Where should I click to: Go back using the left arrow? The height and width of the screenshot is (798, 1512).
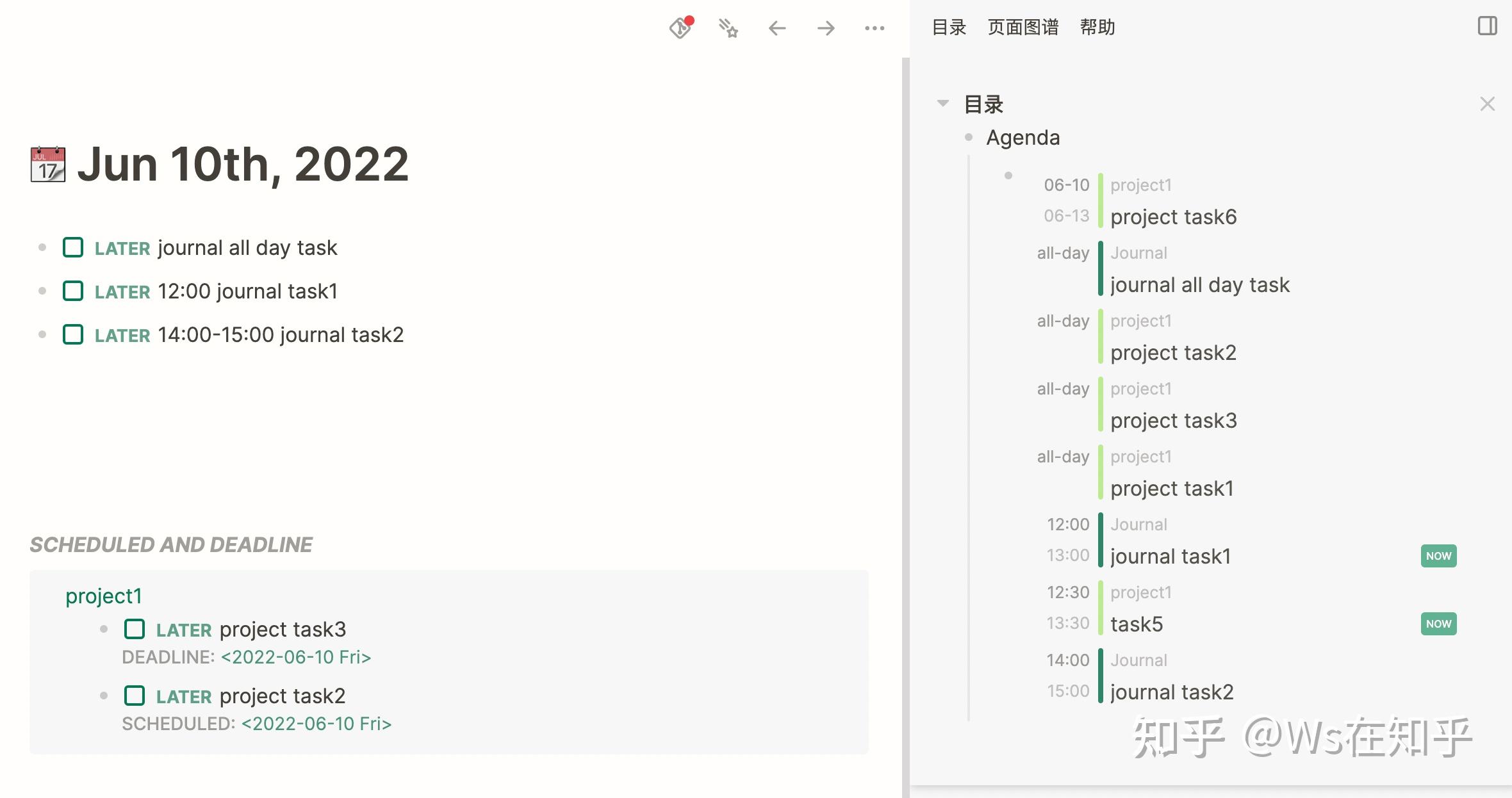point(777,28)
